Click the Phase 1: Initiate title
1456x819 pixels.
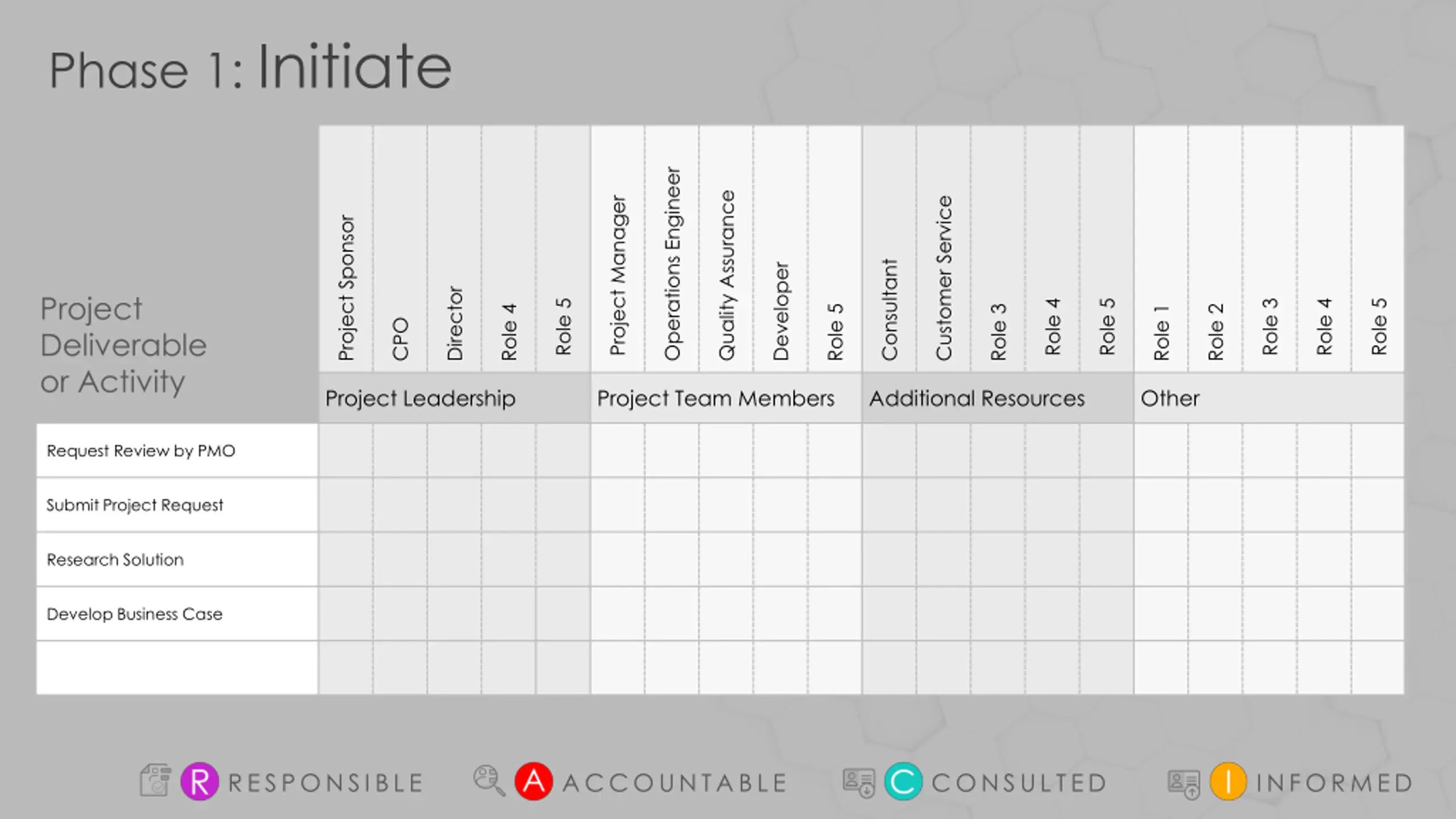pyautogui.click(x=250, y=68)
